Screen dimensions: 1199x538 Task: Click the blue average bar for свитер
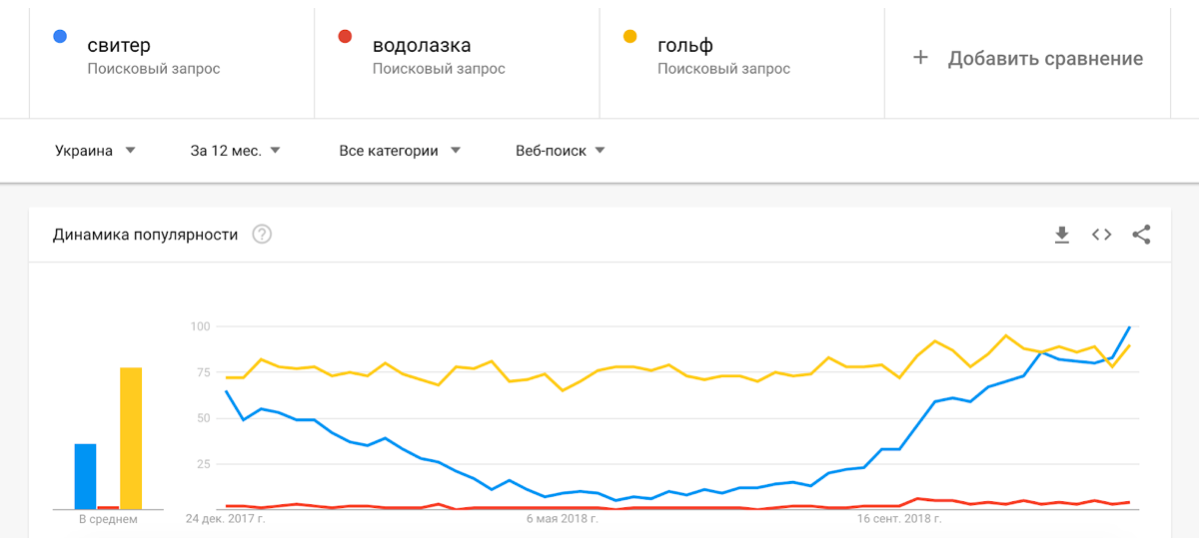pos(85,476)
